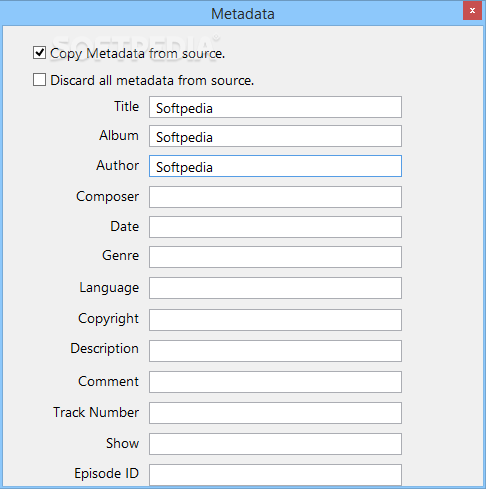Screen dimensions: 486x489
Task: Click into the Comment field
Action: coord(275,382)
